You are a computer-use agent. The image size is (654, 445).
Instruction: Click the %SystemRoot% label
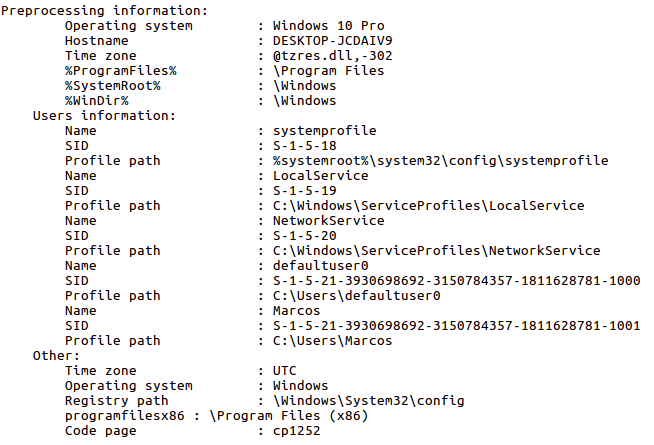pyautogui.click(x=112, y=85)
